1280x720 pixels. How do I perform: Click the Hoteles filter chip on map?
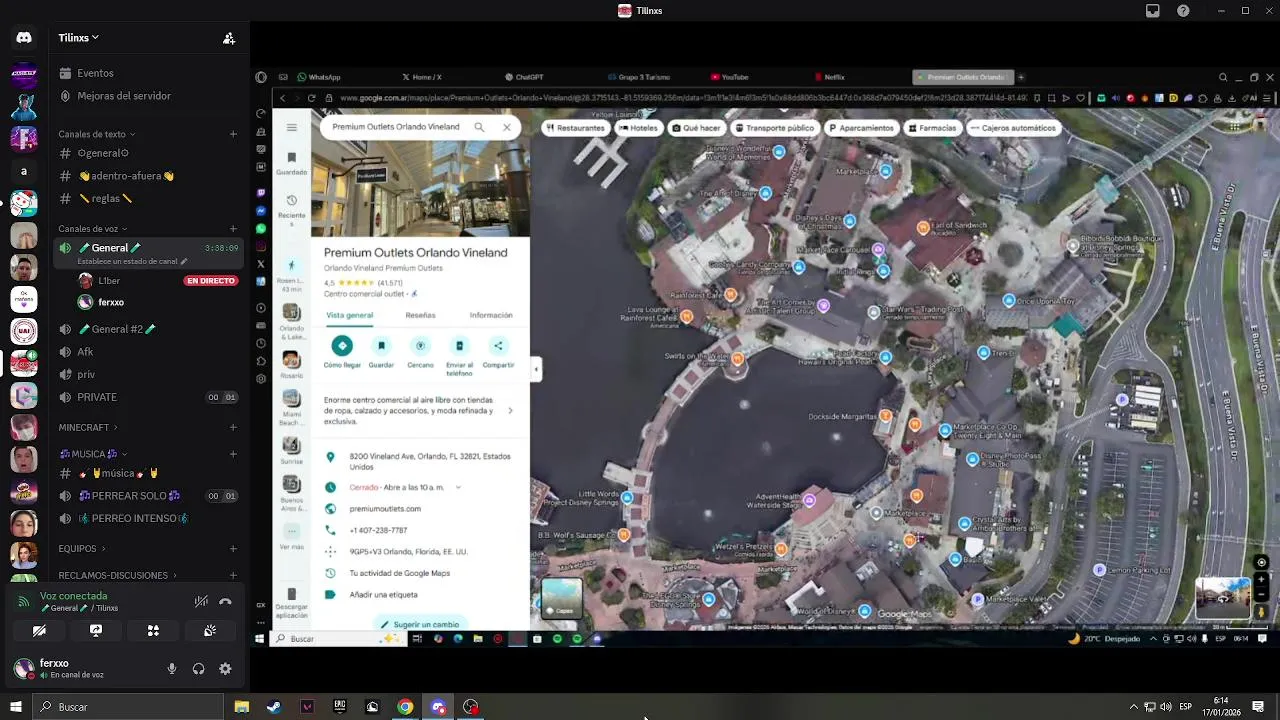[x=638, y=128]
